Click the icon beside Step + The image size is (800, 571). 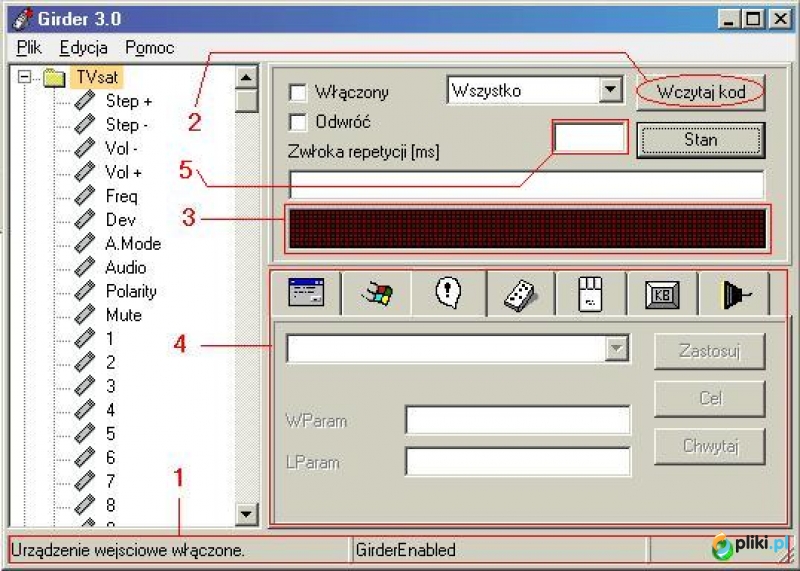pyautogui.click(x=85, y=101)
